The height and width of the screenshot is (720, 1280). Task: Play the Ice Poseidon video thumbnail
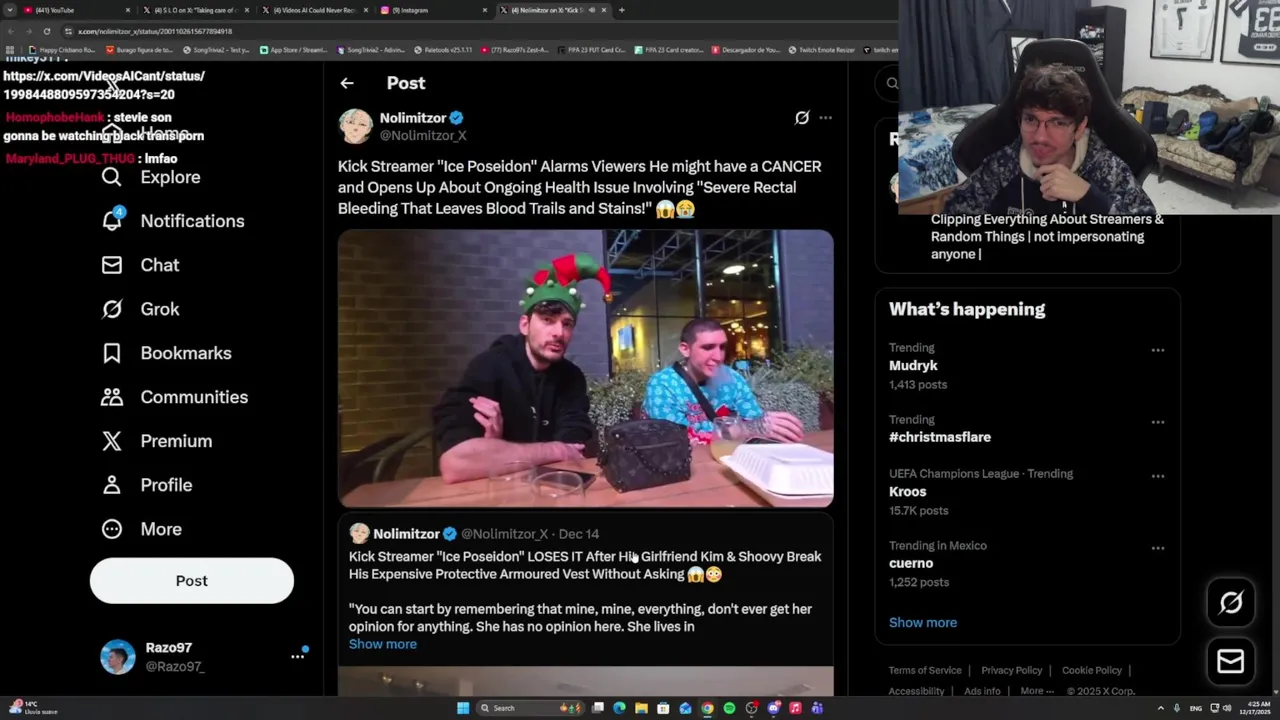[x=585, y=369]
